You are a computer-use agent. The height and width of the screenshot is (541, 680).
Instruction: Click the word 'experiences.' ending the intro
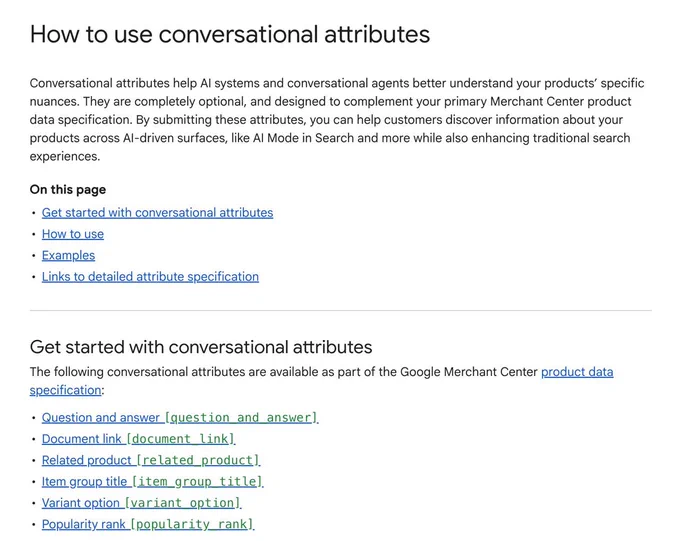[65, 156]
